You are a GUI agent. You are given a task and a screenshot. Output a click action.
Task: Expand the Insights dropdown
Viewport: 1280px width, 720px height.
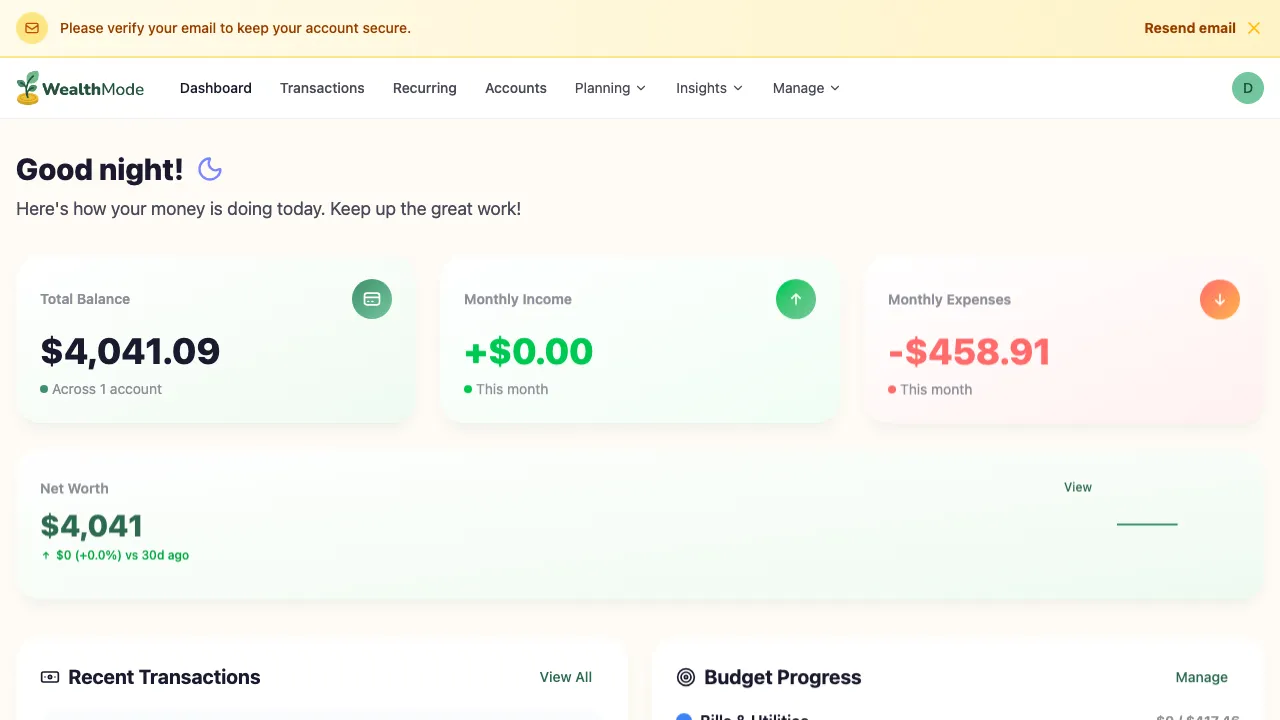pos(708,88)
